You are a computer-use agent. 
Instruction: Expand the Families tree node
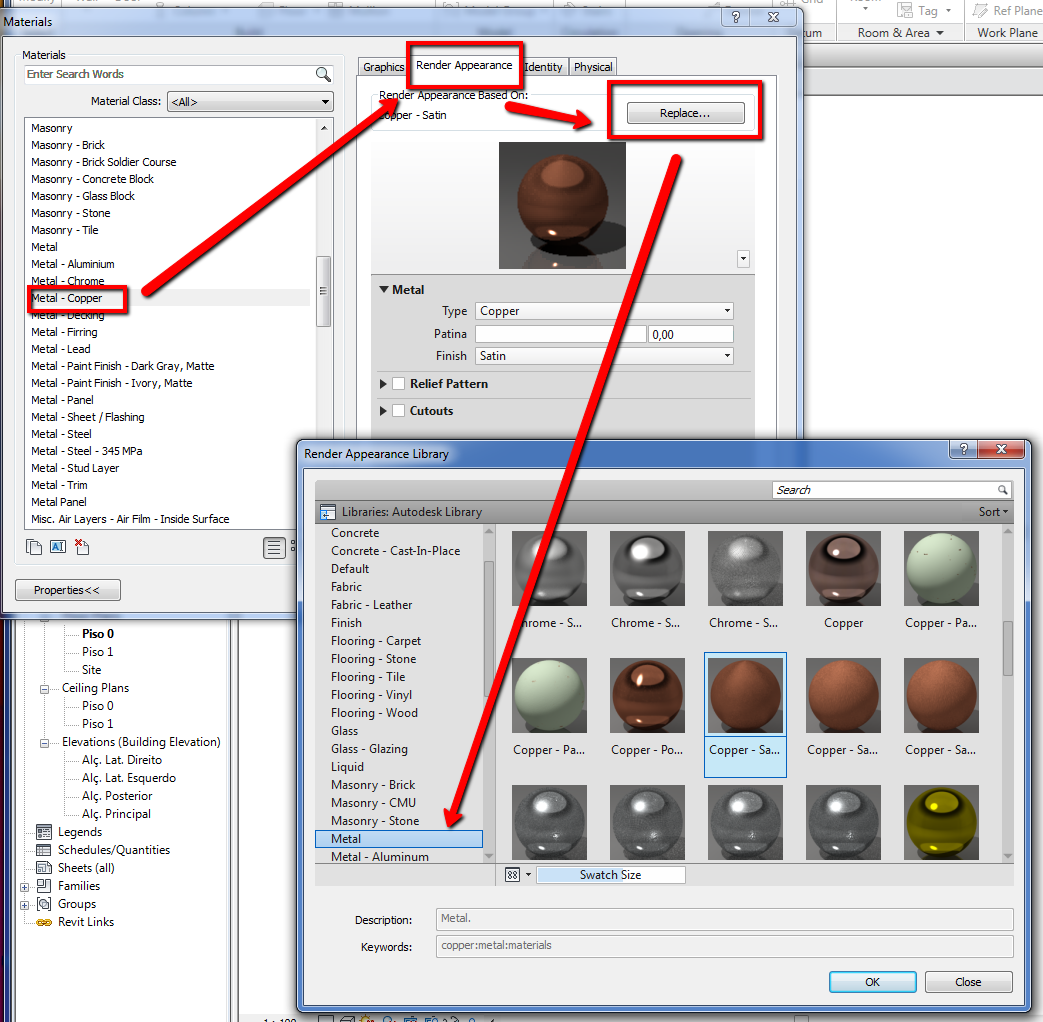point(25,887)
